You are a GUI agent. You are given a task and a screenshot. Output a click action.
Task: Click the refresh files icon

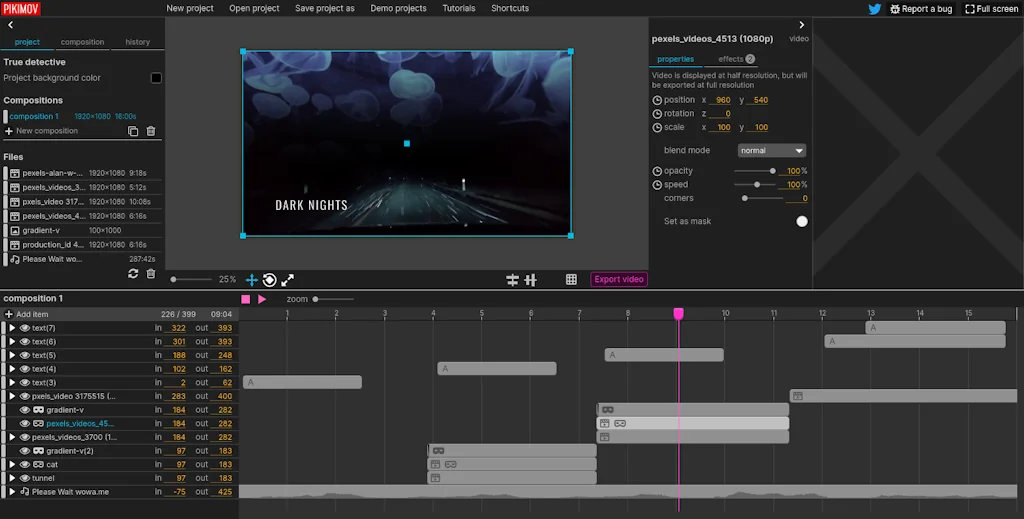click(133, 274)
